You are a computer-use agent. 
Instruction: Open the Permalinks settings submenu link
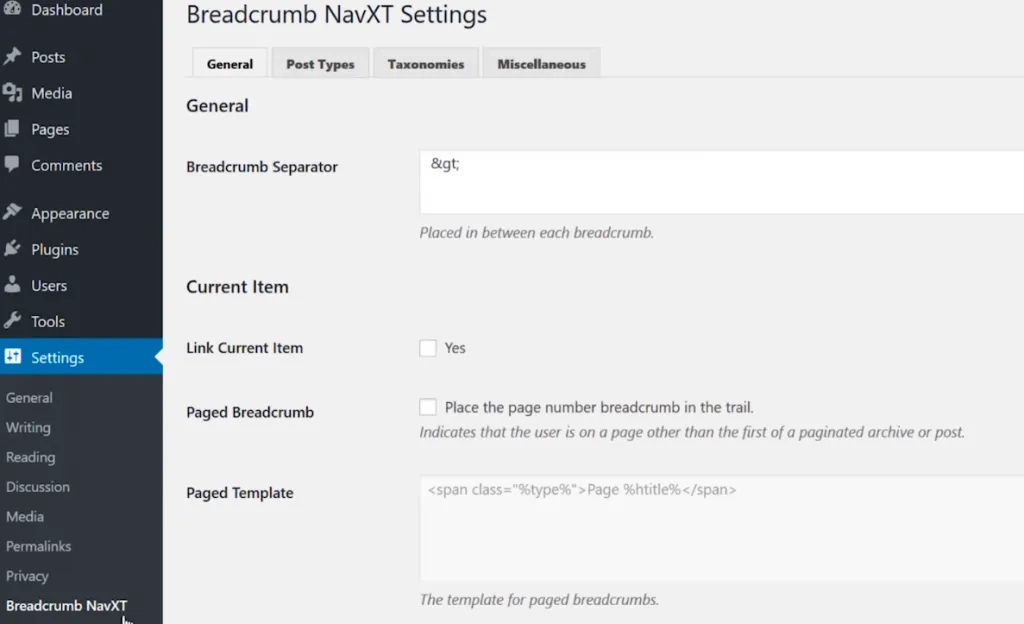[x=39, y=546]
